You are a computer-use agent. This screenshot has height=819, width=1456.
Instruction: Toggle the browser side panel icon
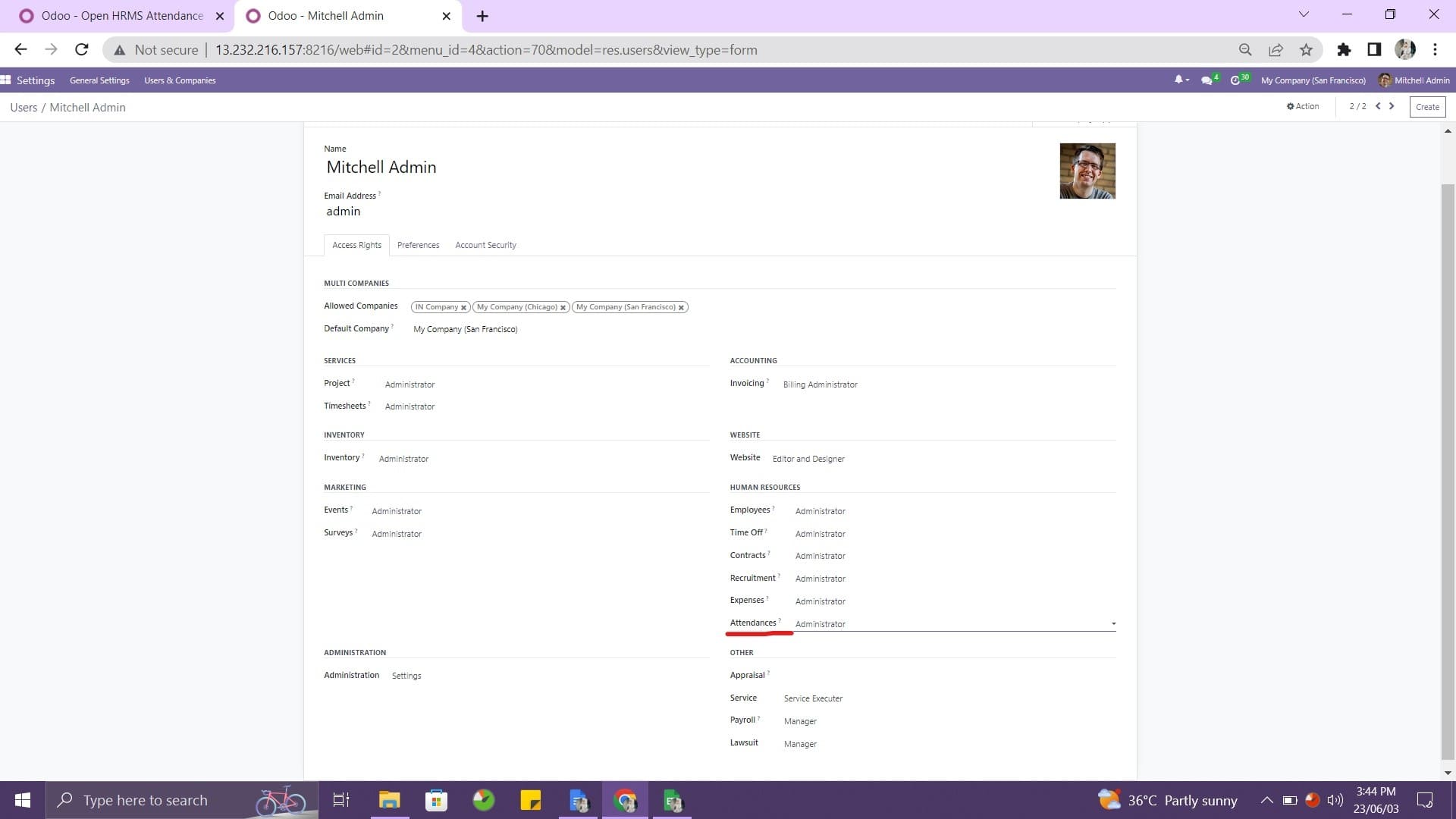(x=1374, y=50)
